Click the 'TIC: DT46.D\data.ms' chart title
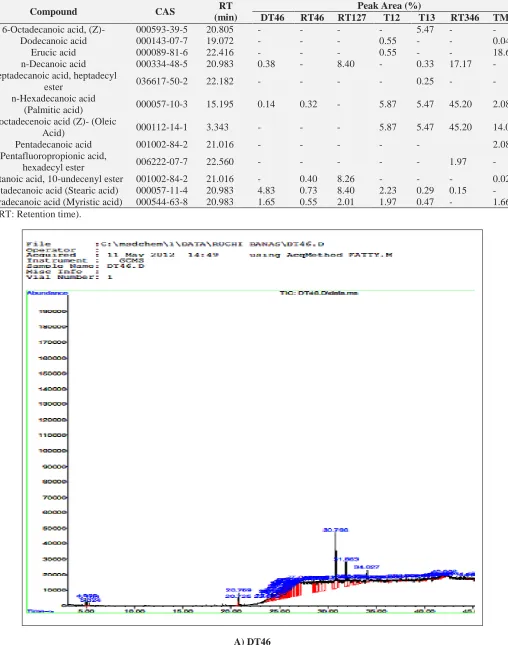The width and height of the screenshot is (508, 645). (x=319, y=293)
